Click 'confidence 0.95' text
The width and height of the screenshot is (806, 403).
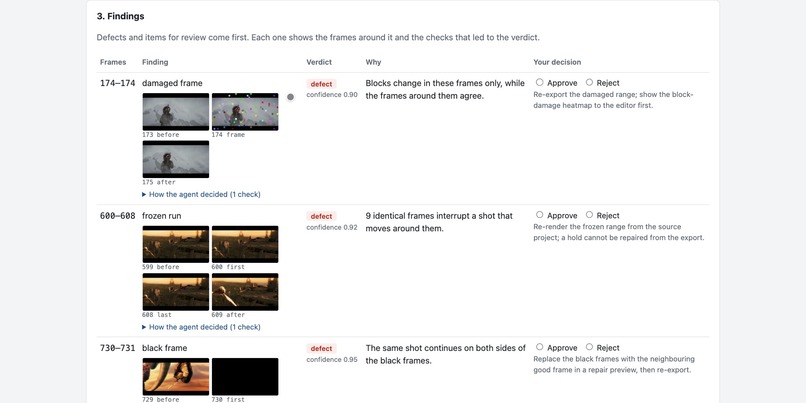tap(332, 359)
